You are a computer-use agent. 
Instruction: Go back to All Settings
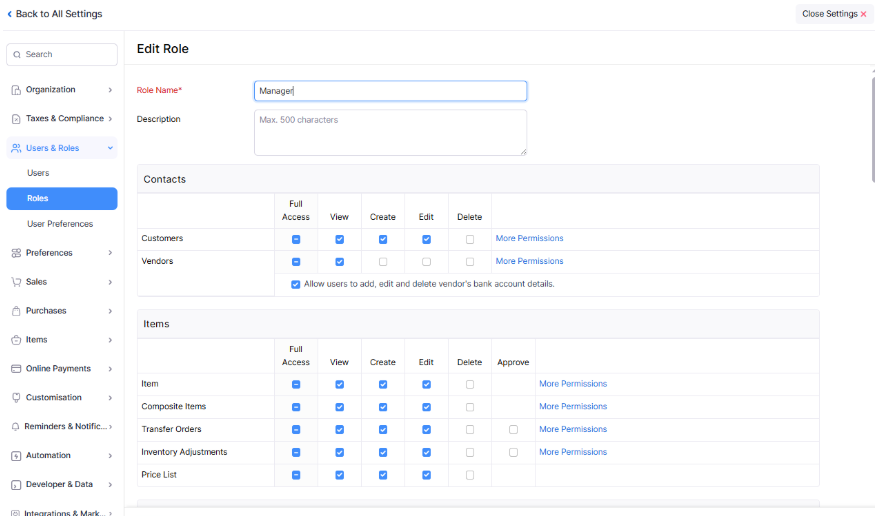point(55,14)
